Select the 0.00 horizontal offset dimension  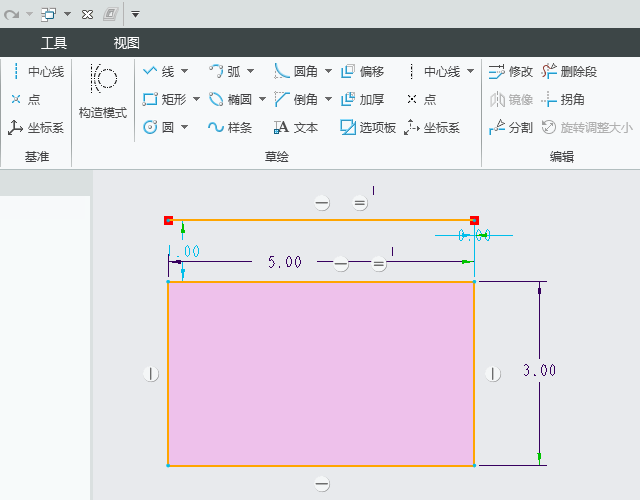(x=474, y=236)
